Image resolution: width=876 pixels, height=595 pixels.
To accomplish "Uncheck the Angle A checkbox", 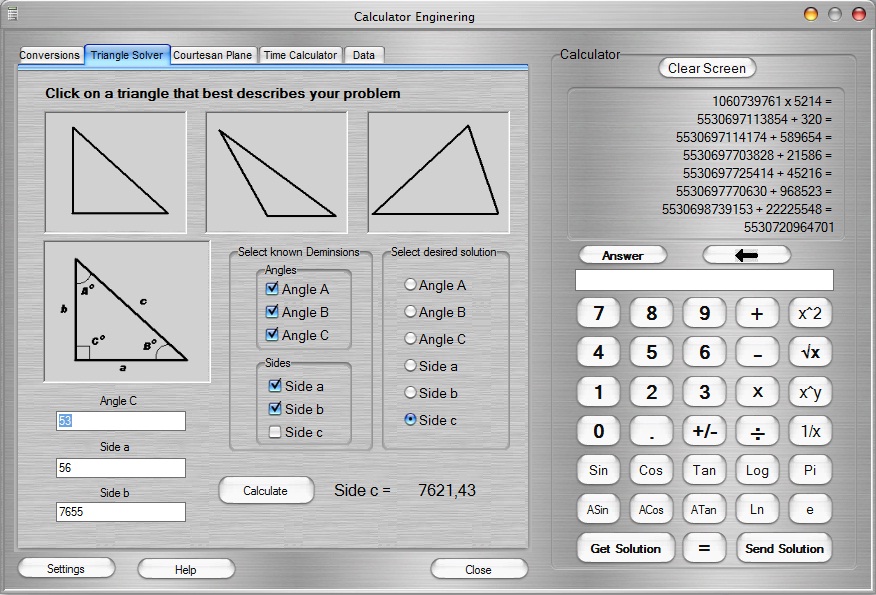I will coord(272,289).
